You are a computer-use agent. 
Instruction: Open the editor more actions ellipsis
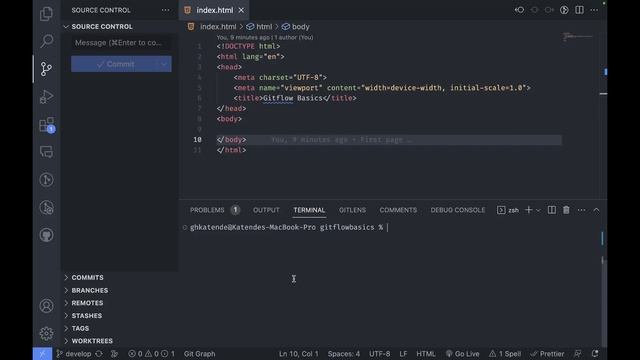point(594,10)
